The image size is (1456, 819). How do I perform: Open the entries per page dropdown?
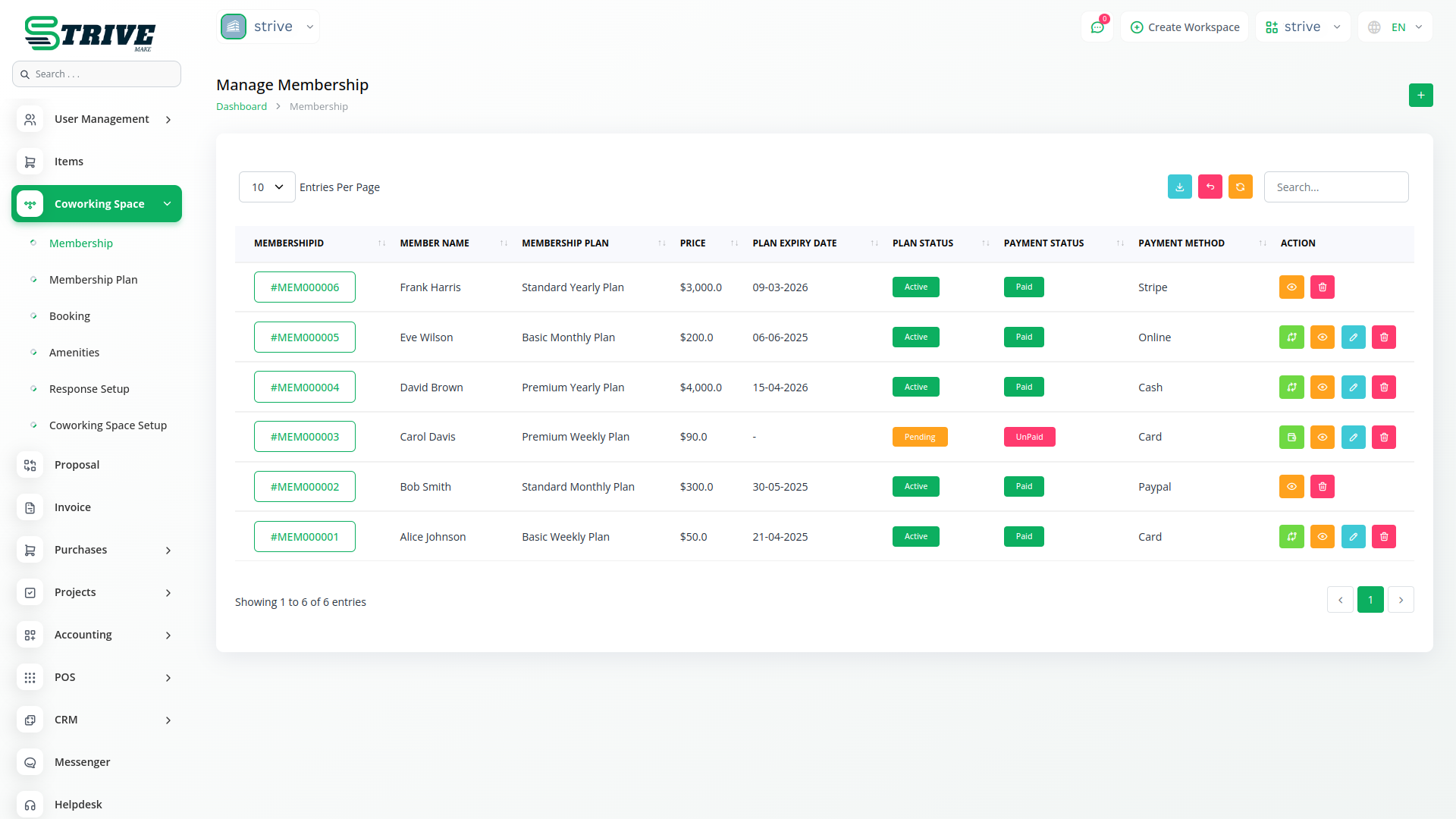(x=267, y=187)
